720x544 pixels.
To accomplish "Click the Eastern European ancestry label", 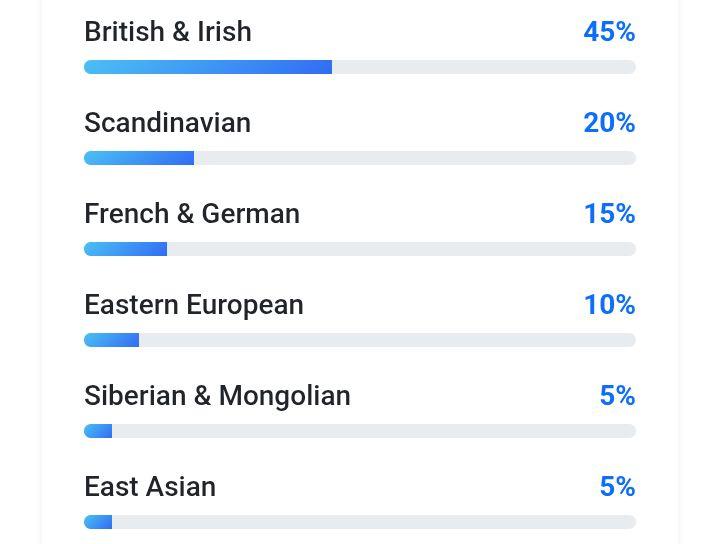I will pos(193,305).
